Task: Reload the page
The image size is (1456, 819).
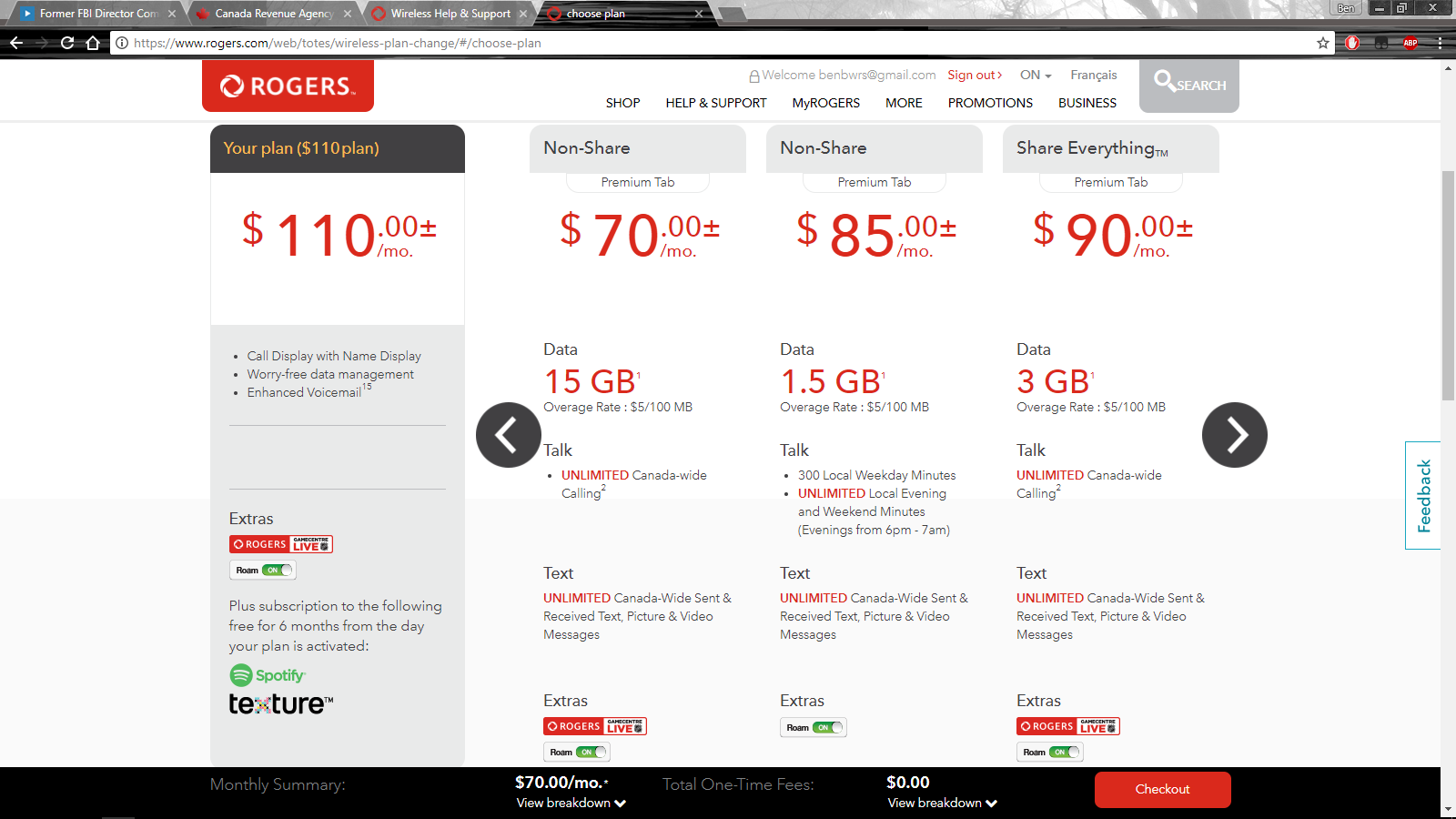Action: click(67, 43)
